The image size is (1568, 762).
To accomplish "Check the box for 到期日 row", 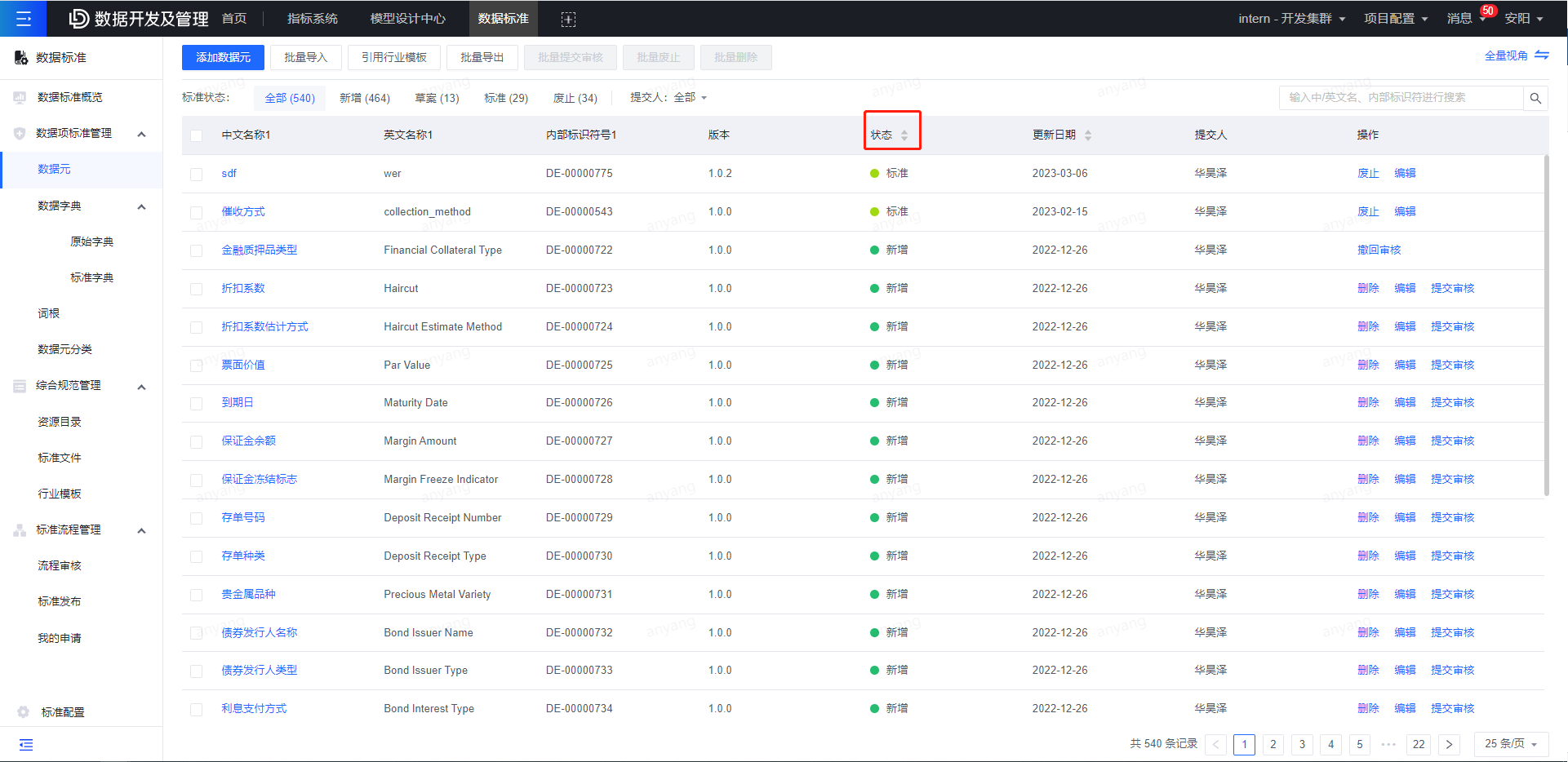I will (x=197, y=403).
